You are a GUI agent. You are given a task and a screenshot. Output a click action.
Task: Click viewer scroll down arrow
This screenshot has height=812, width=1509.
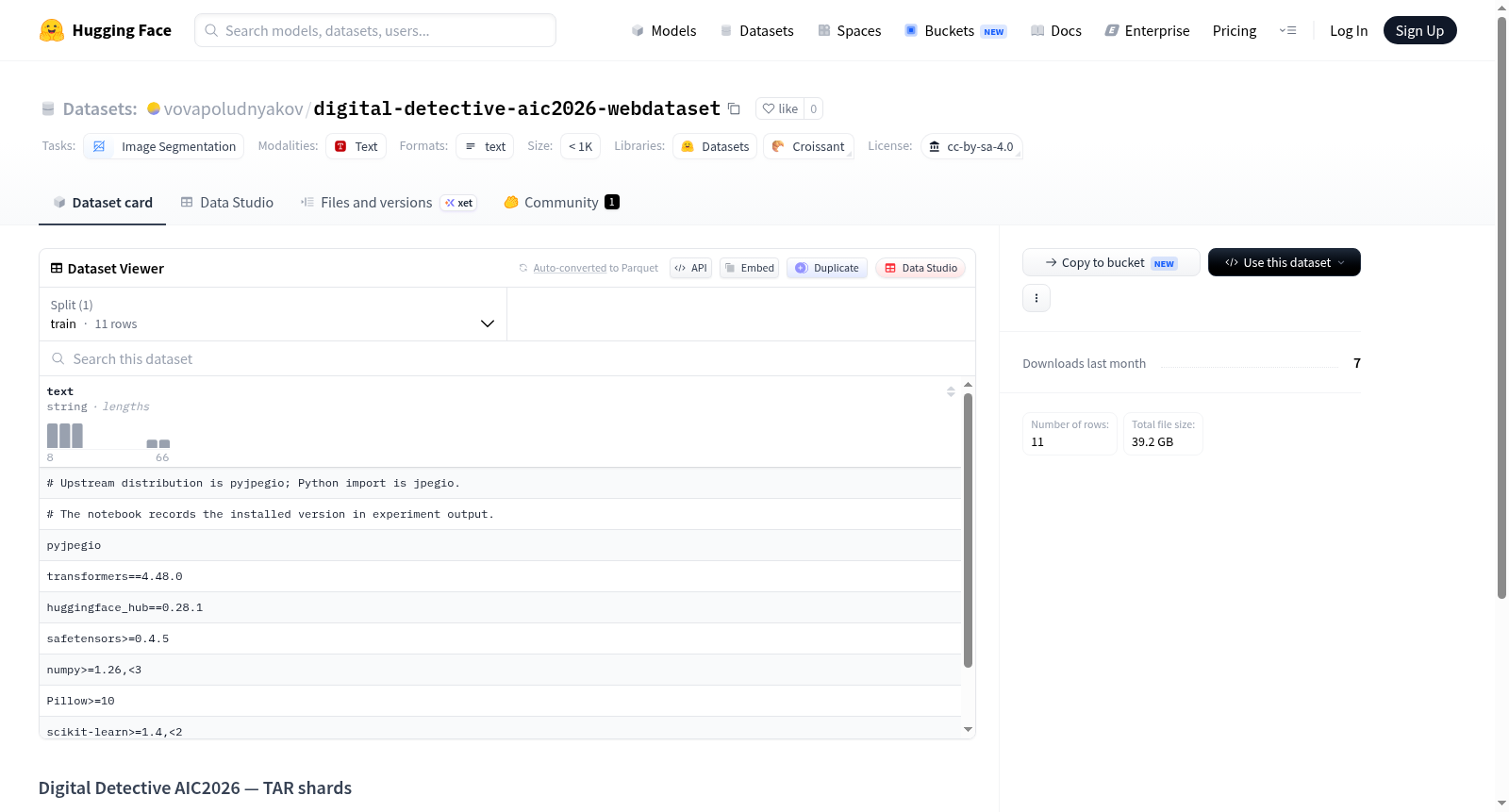point(968,729)
